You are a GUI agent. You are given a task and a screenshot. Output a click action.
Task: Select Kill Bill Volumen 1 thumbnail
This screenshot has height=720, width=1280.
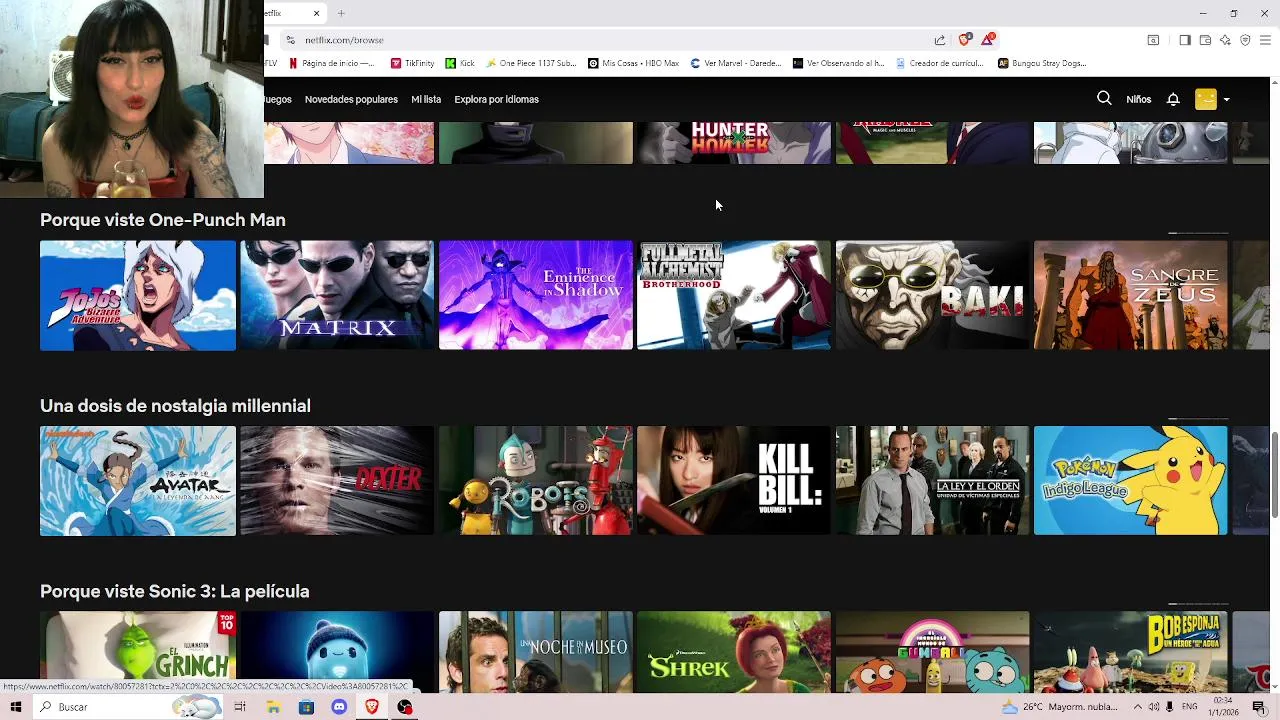click(x=734, y=481)
